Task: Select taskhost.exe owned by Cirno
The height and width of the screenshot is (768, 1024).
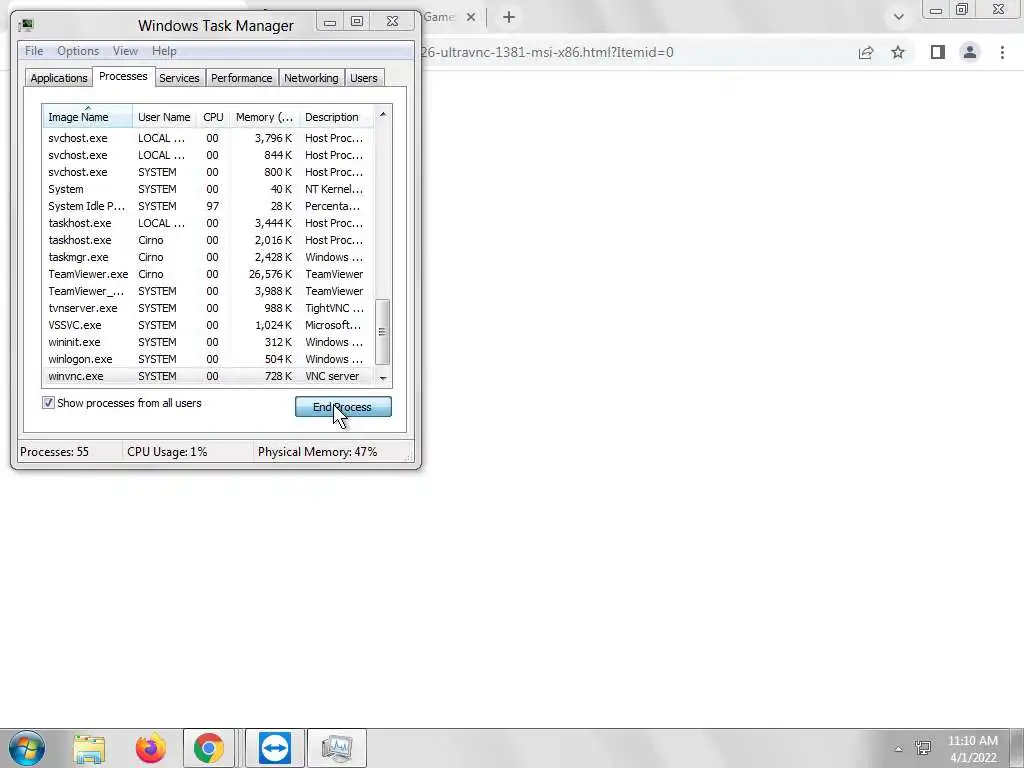Action: point(208,240)
